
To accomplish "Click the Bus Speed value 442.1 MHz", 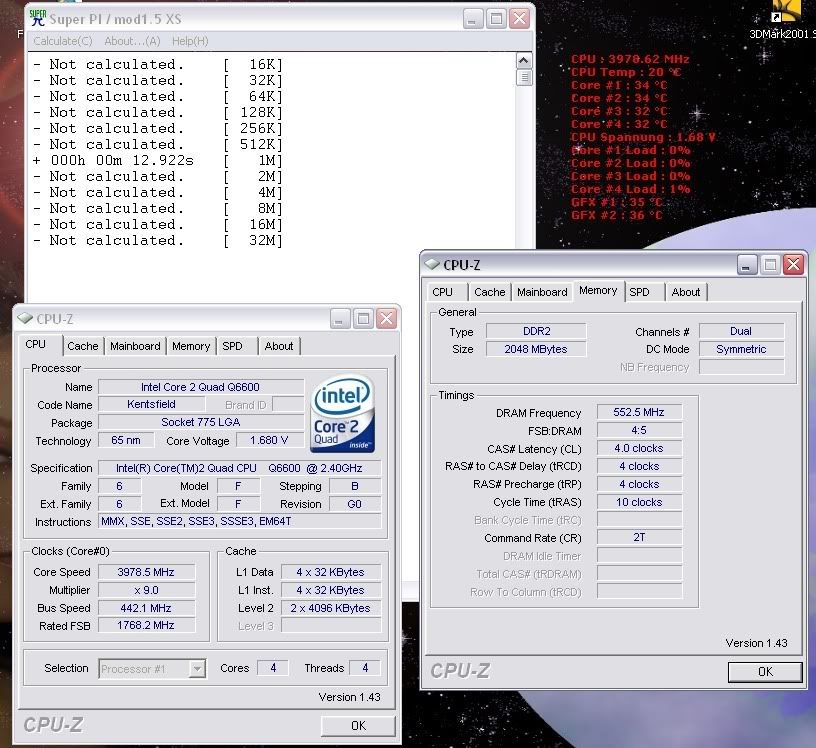I will [x=146, y=607].
